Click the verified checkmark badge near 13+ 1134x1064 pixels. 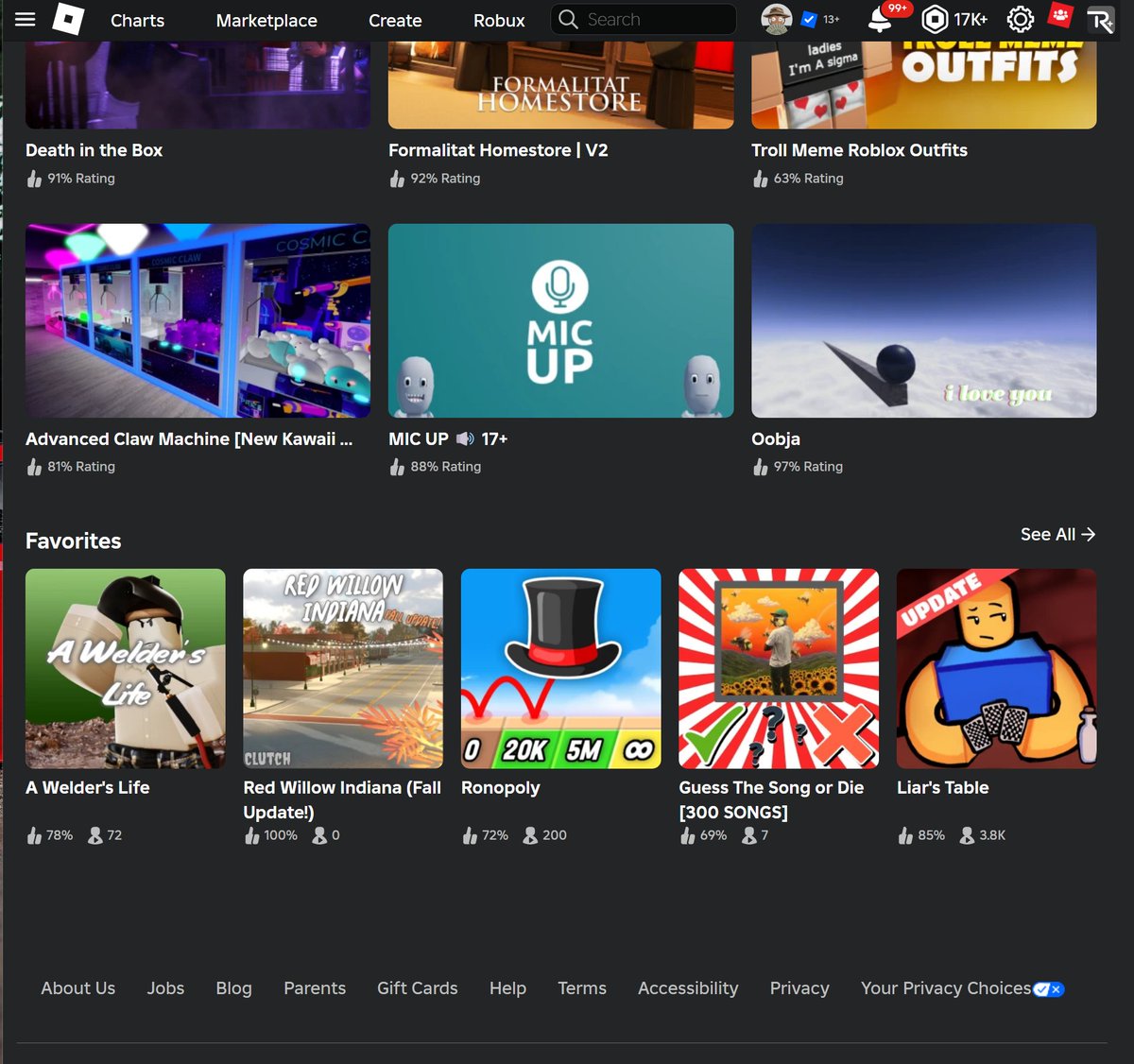(x=809, y=19)
